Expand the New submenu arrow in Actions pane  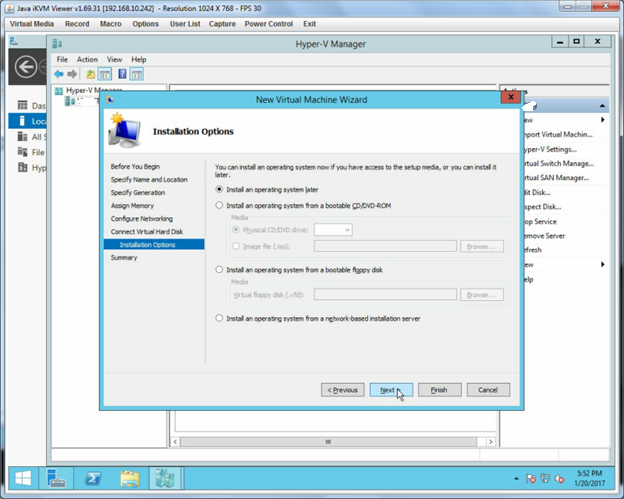(x=603, y=120)
